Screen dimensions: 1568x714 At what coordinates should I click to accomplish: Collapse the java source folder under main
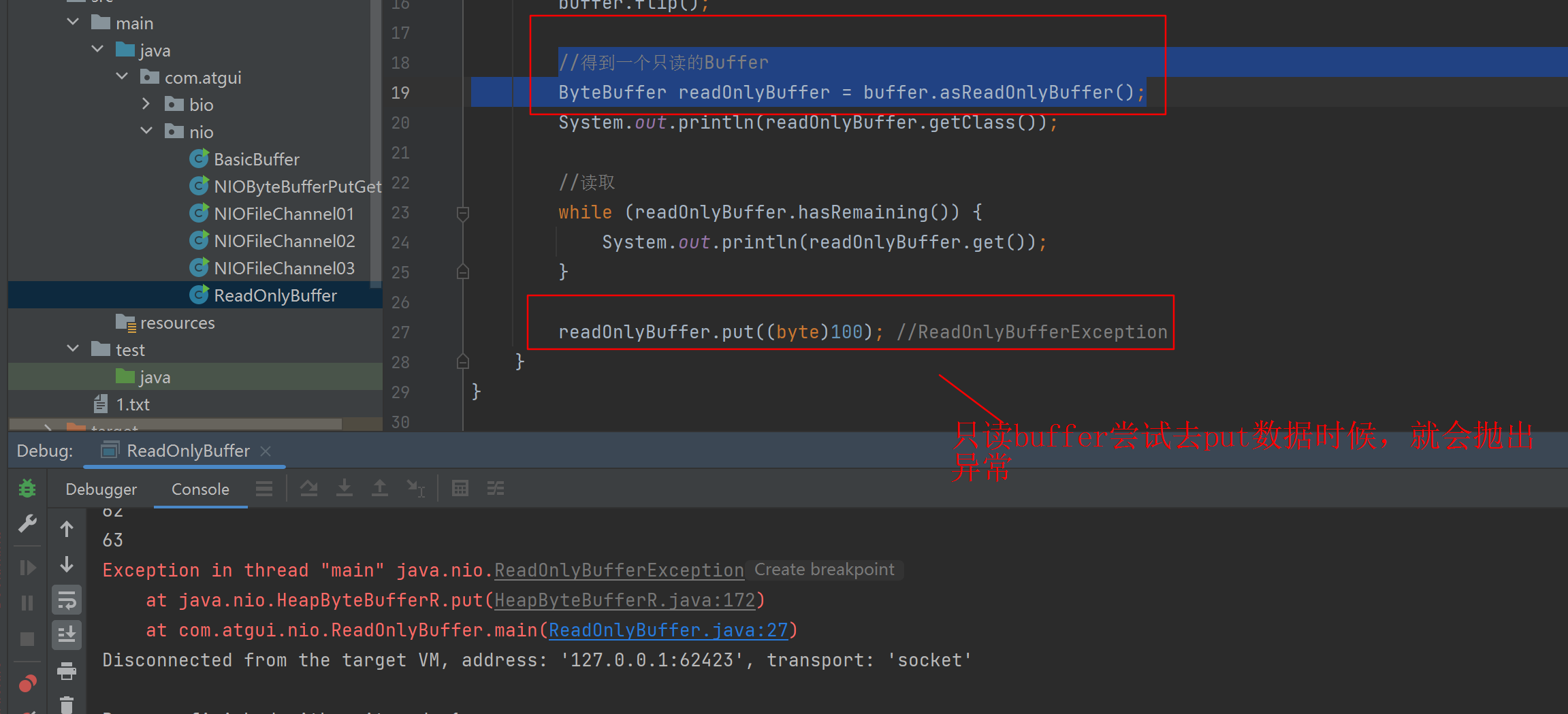97,50
